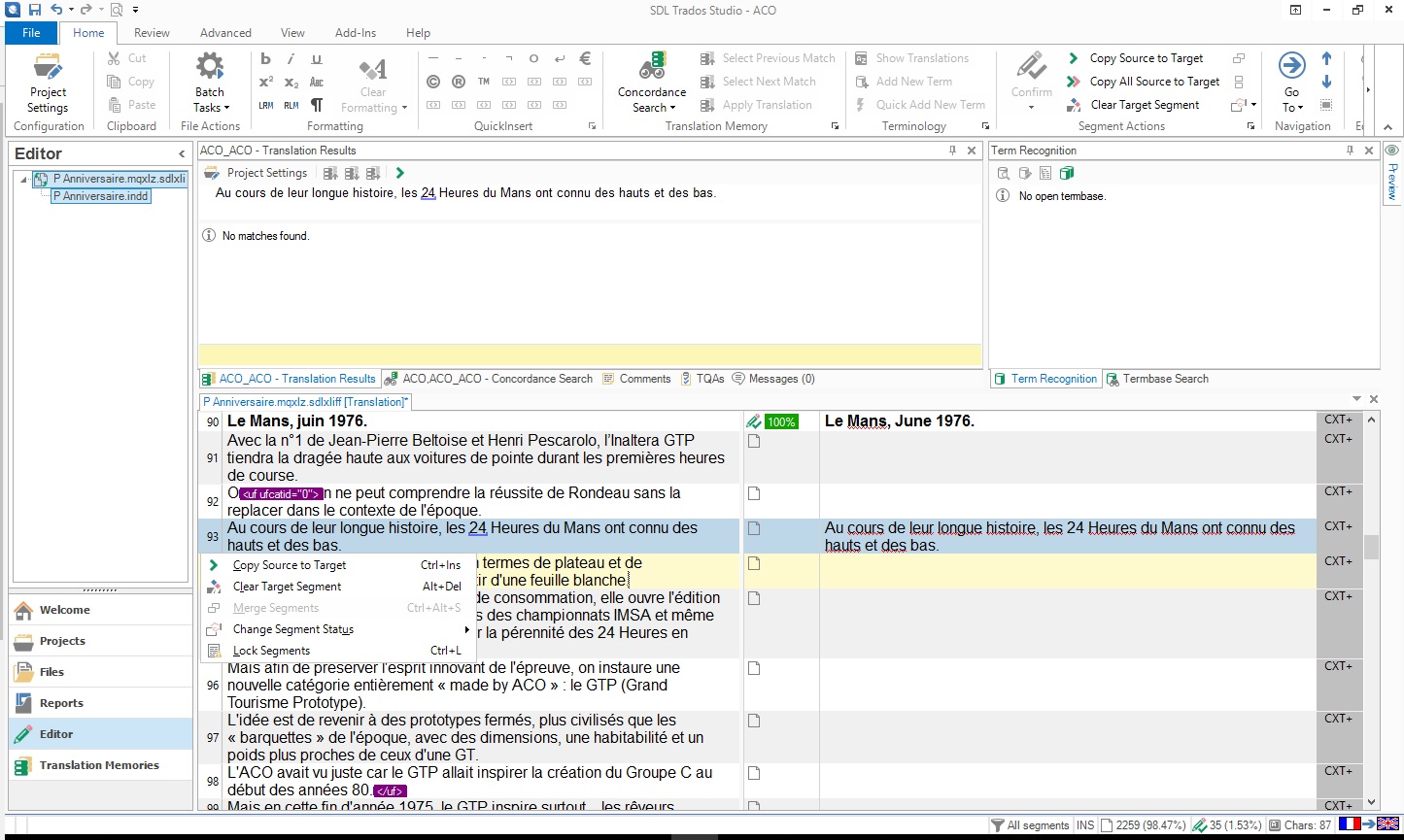Switch to the Messages (0) tab
Image resolution: width=1404 pixels, height=840 pixels.
(773, 379)
